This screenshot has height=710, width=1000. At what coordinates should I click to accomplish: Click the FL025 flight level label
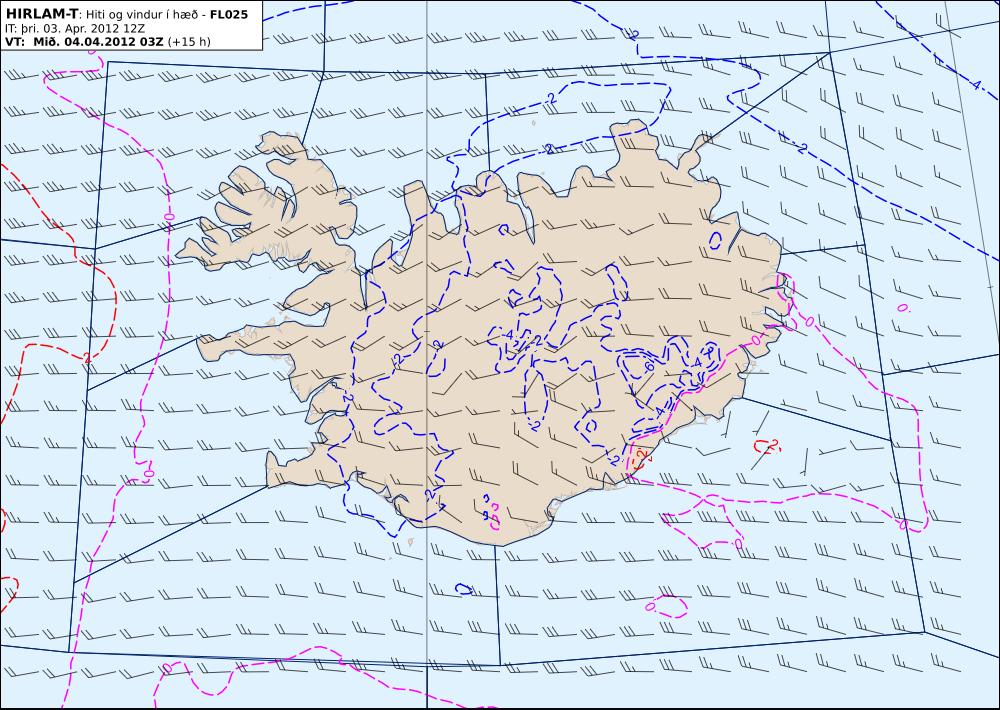point(229,14)
